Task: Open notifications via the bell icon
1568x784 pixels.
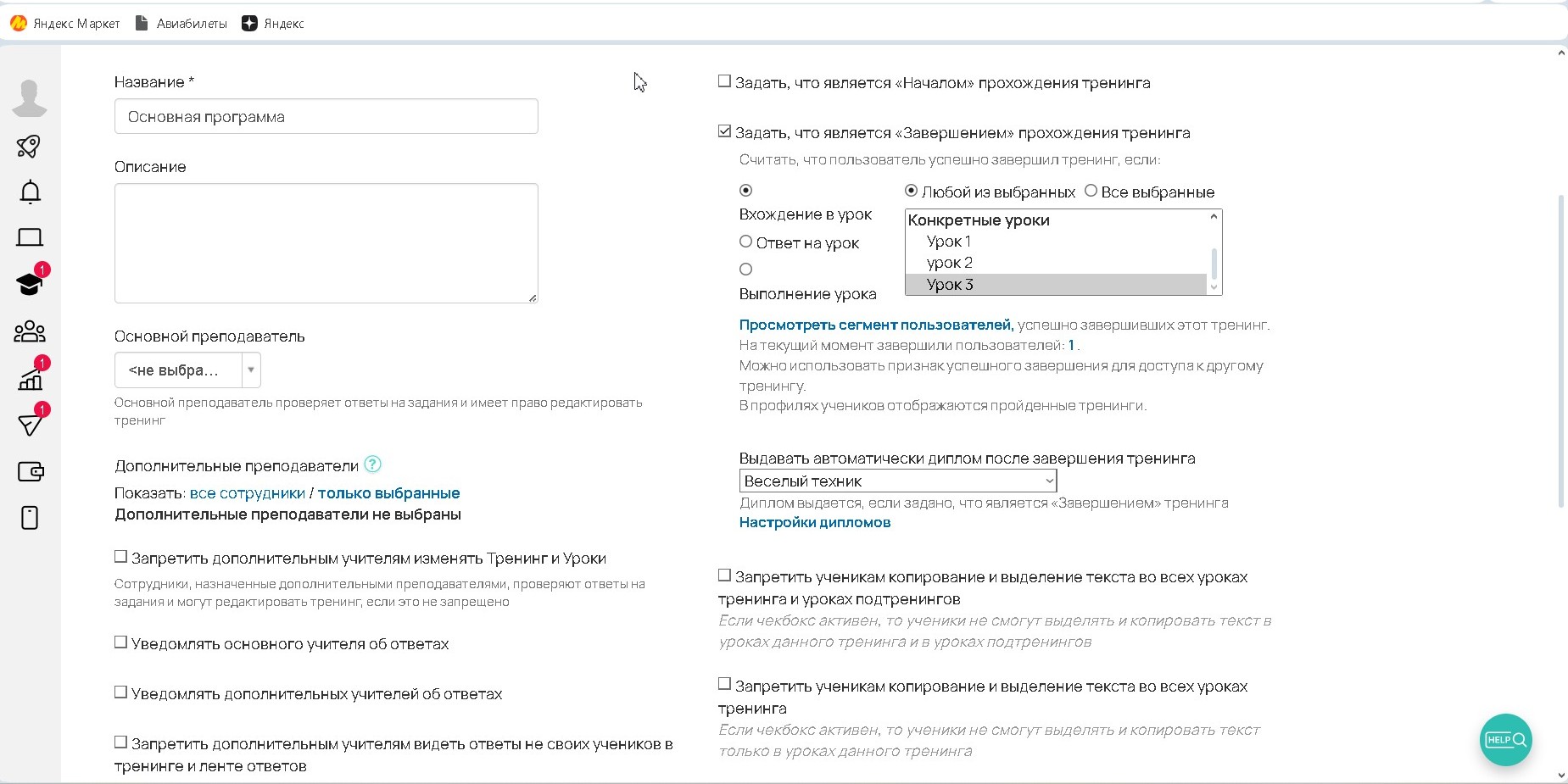Action: click(x=31, y=192)
